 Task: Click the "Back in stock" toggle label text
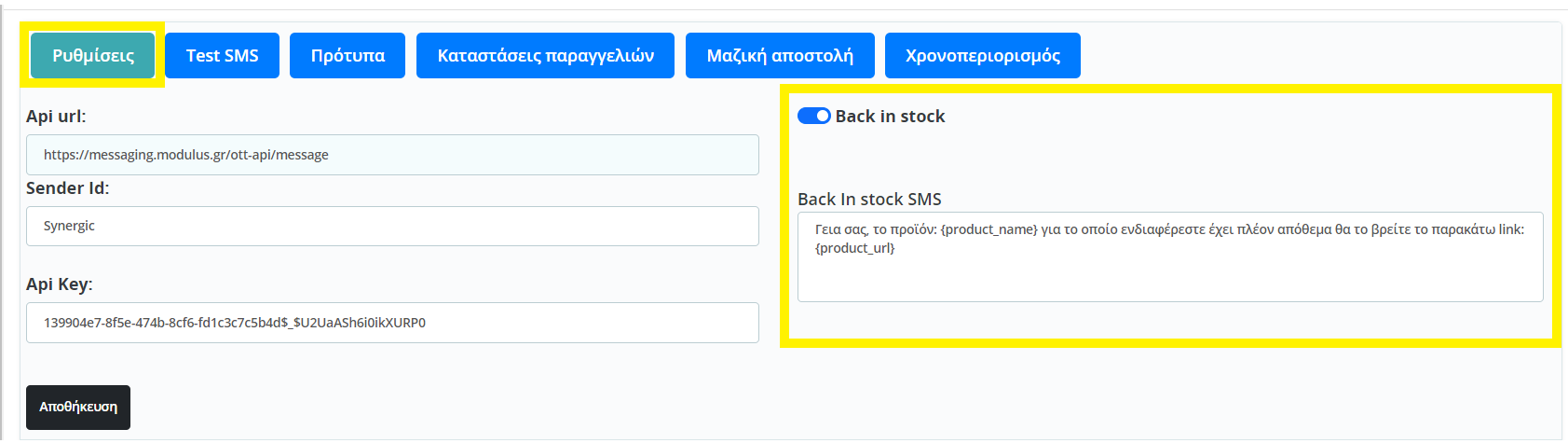(890, 116)
